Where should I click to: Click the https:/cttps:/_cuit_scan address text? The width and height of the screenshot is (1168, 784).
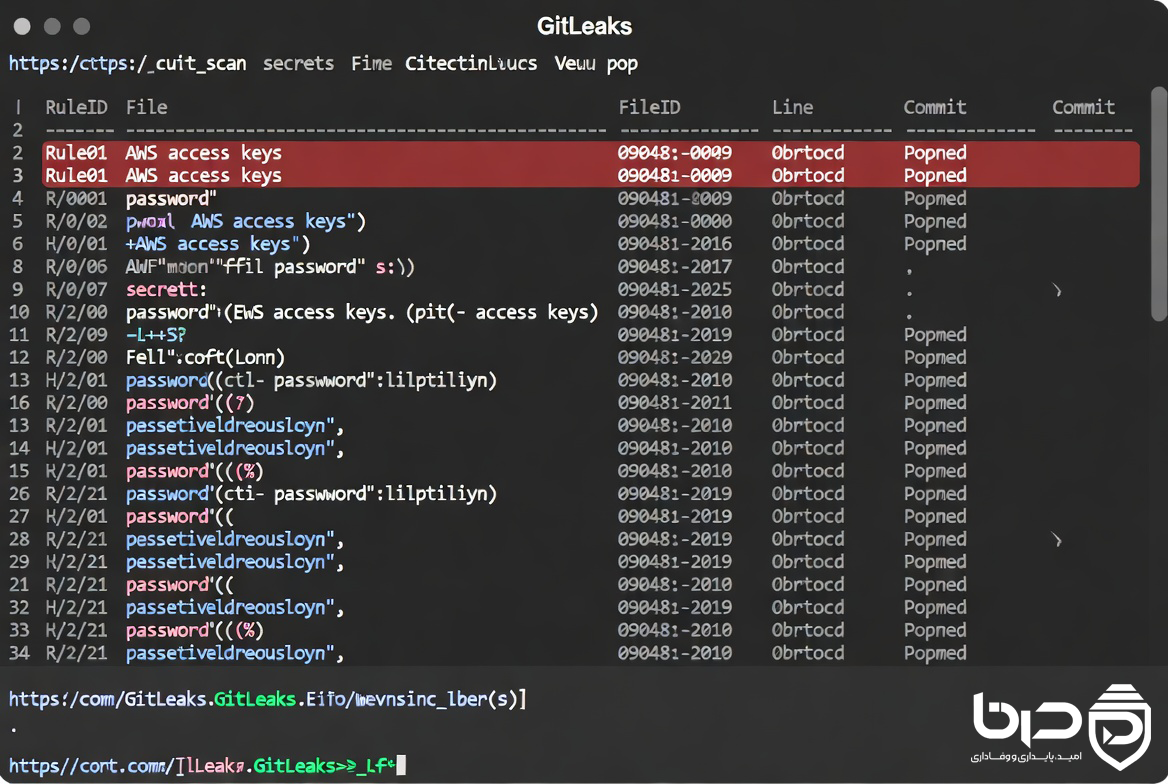127,64
